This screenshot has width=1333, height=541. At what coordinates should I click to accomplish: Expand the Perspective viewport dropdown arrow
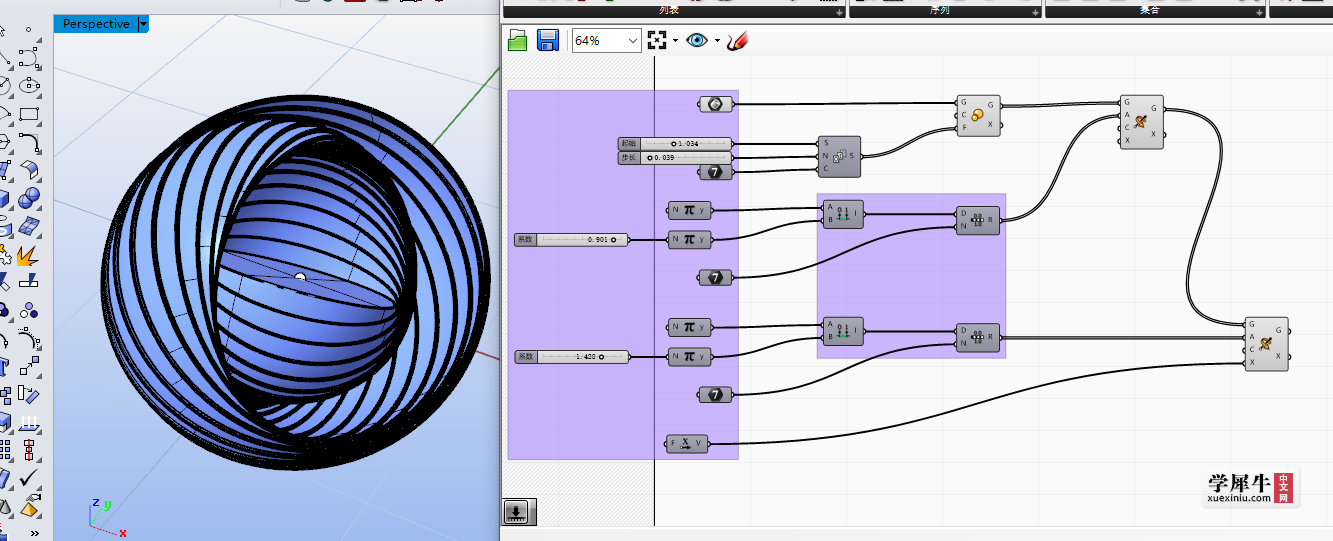[x=143, y=24]
